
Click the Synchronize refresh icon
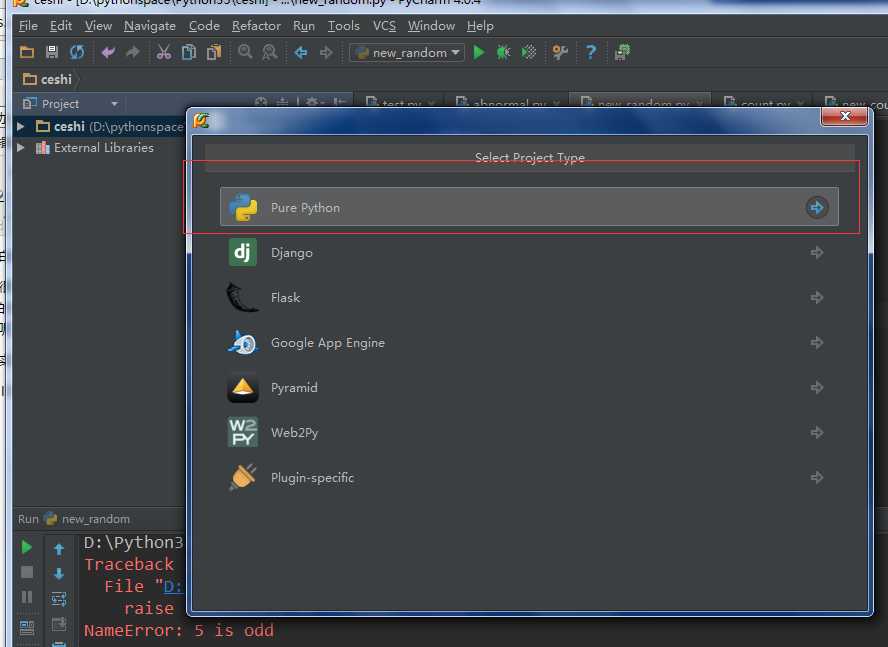pyautogui.click(x=77, y=53)
